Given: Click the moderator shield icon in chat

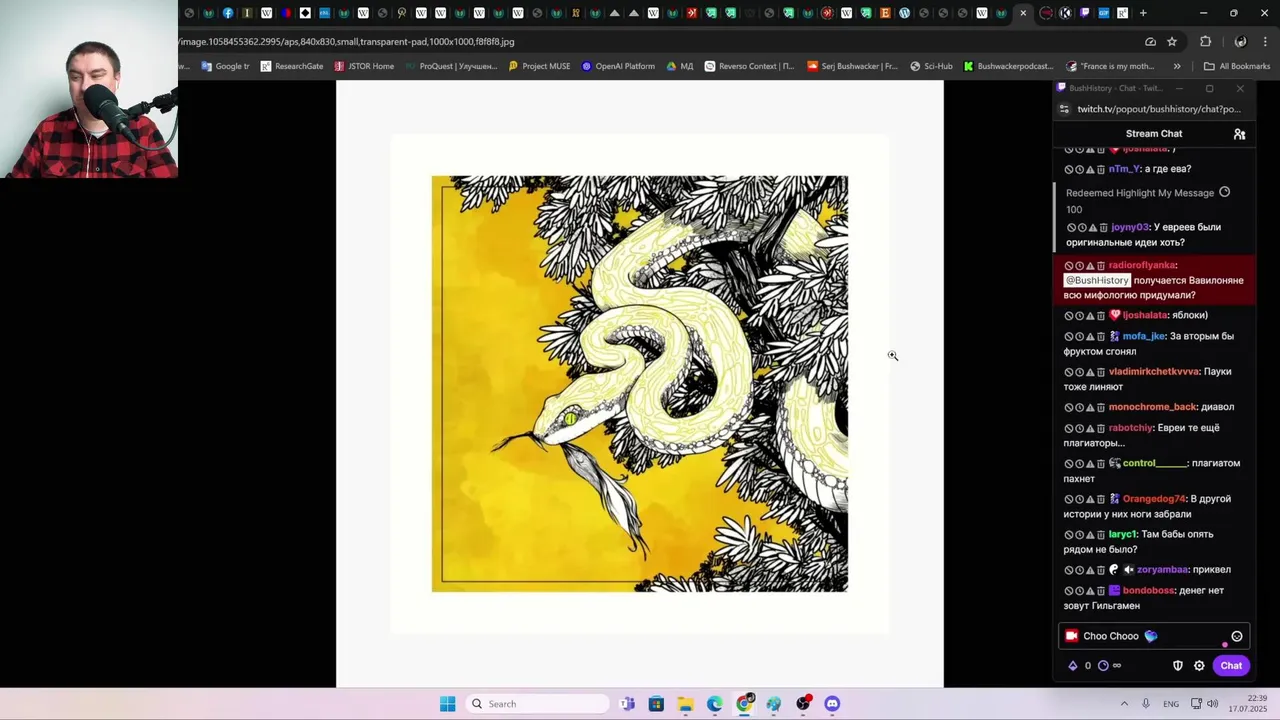Looking at the screenshot, I should point(1178,666).
